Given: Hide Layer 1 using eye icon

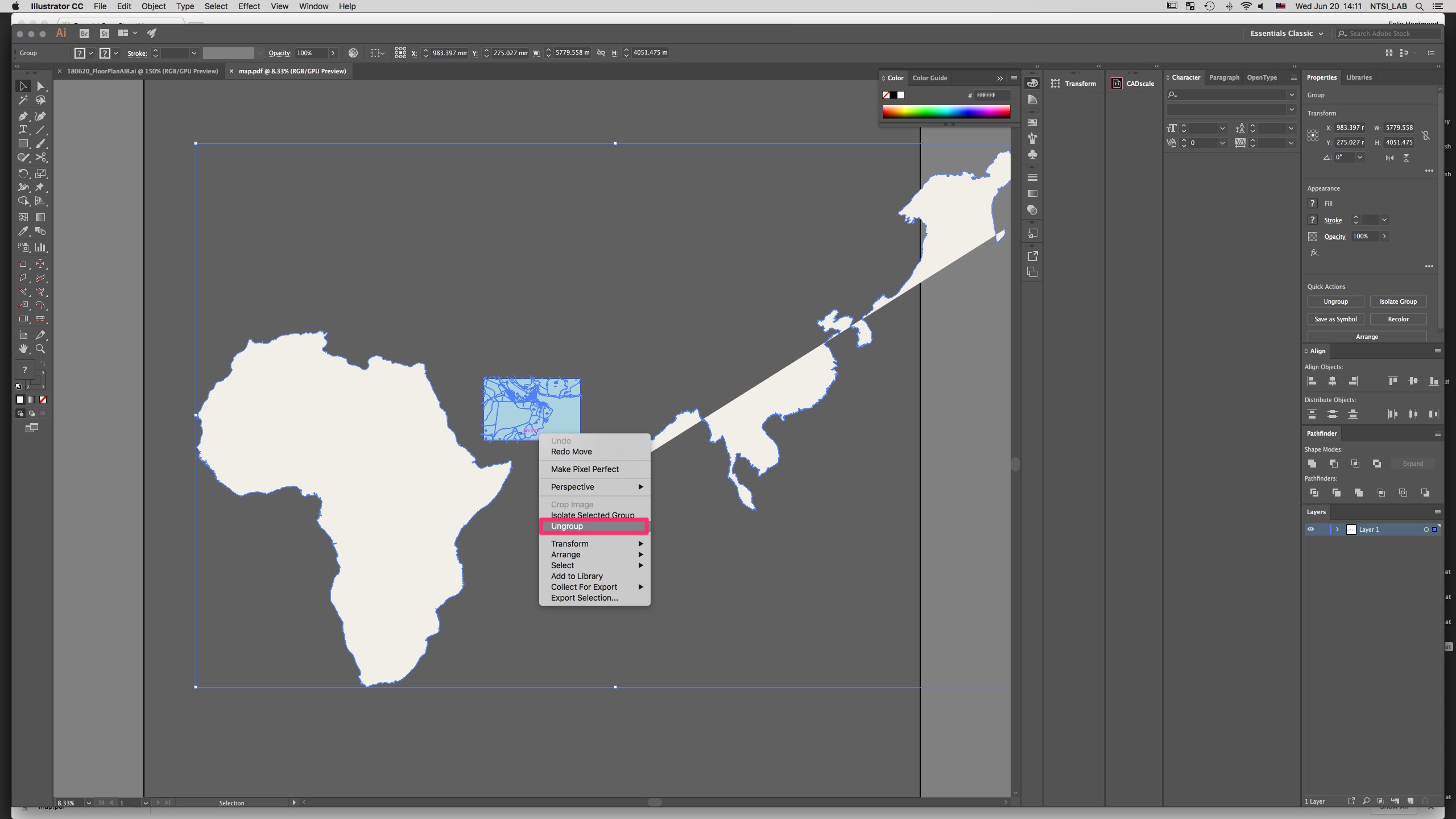Looking at the screenshot, I should coord(1310,530).
